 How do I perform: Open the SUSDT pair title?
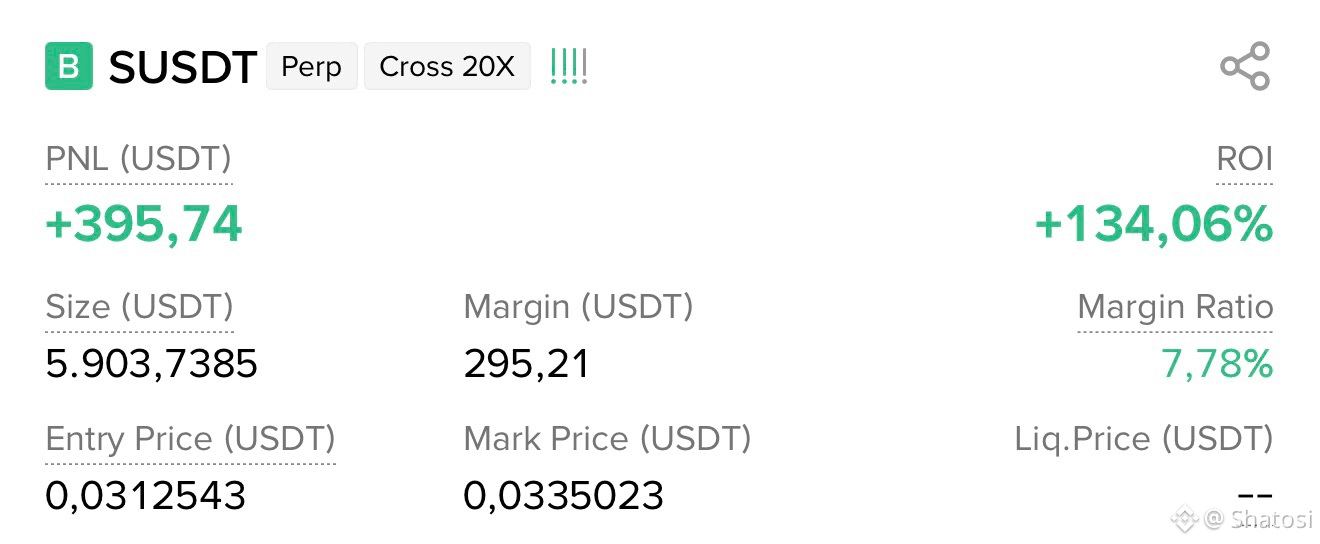click(183, 68)
